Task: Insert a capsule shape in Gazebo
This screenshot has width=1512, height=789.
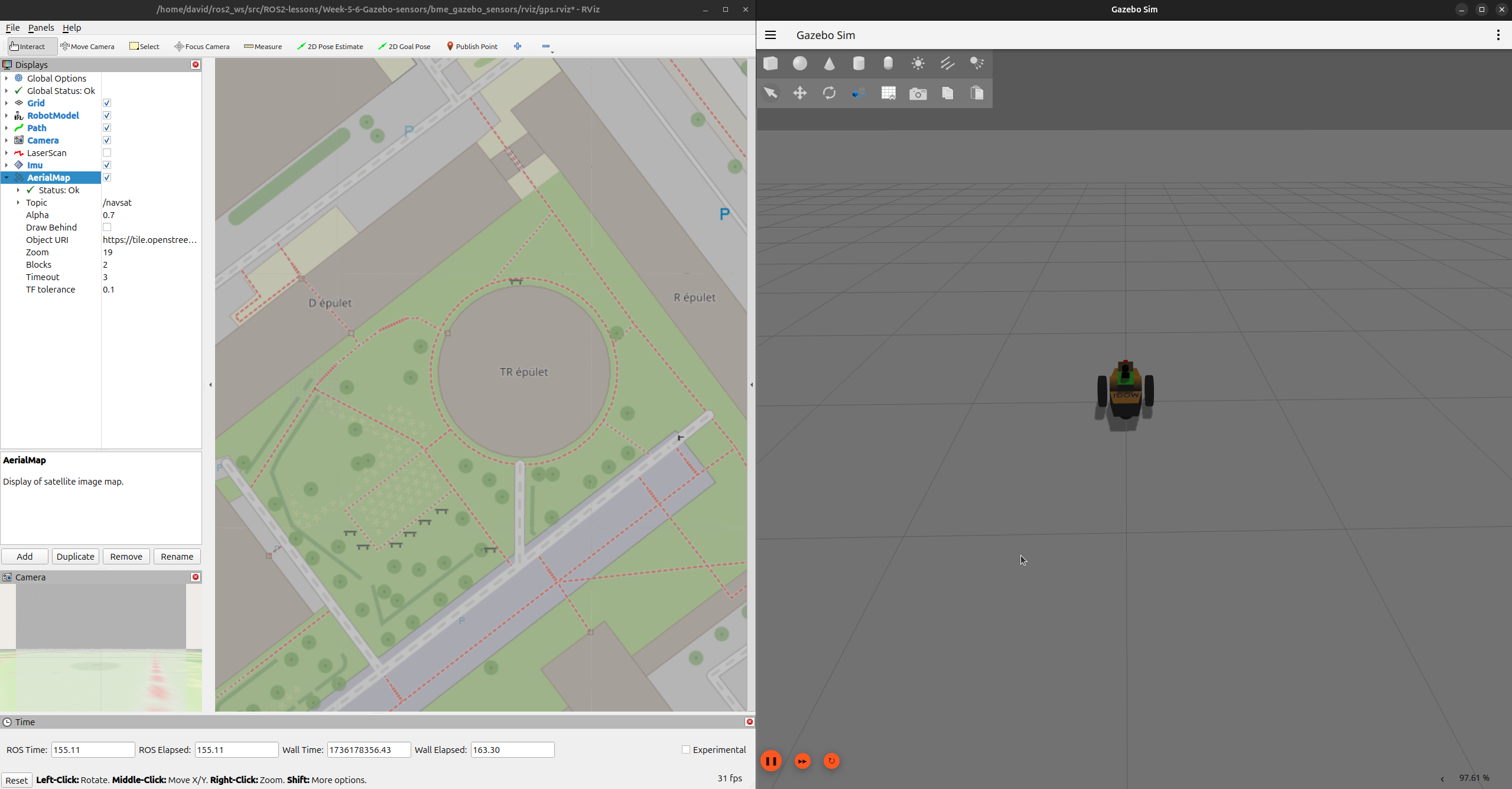Action: pos(888,63)
